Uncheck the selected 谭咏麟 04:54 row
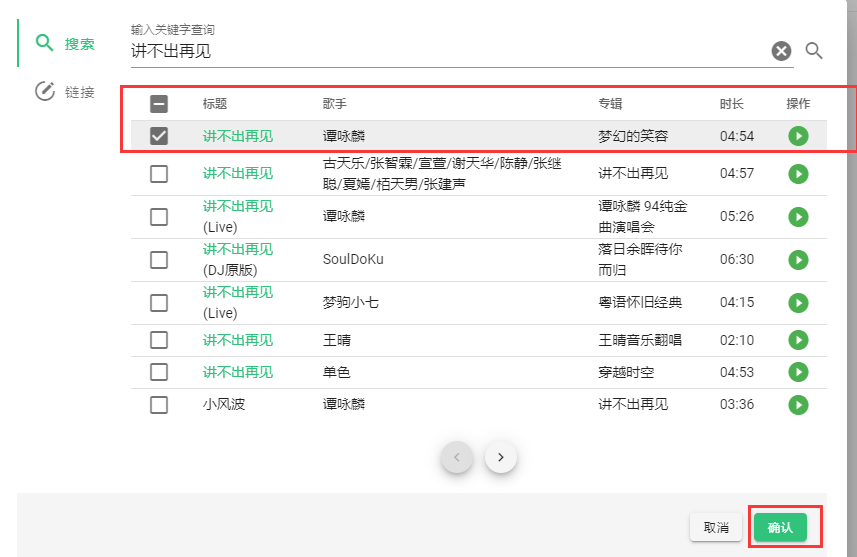This screenshot has width=857, height=557. (x=159, y=136)
